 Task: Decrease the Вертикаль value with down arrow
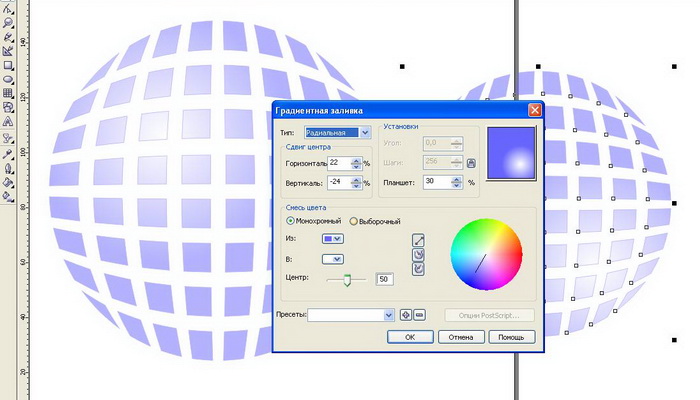tap(356, 186)
